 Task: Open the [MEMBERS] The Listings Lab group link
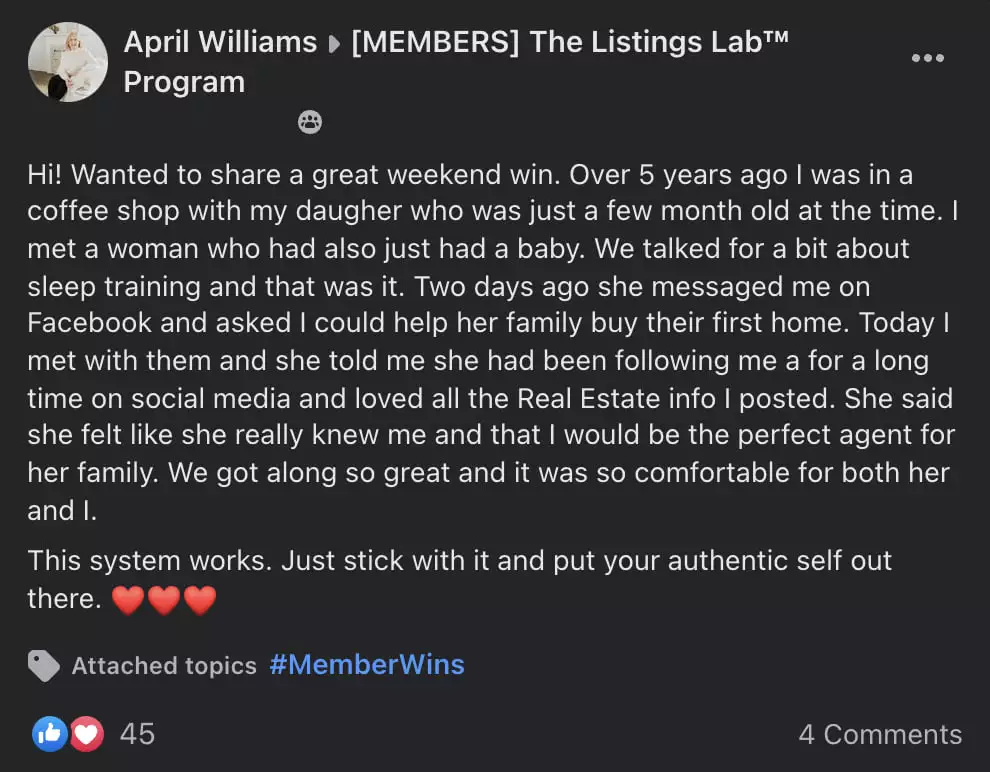(x=456, y=61)
